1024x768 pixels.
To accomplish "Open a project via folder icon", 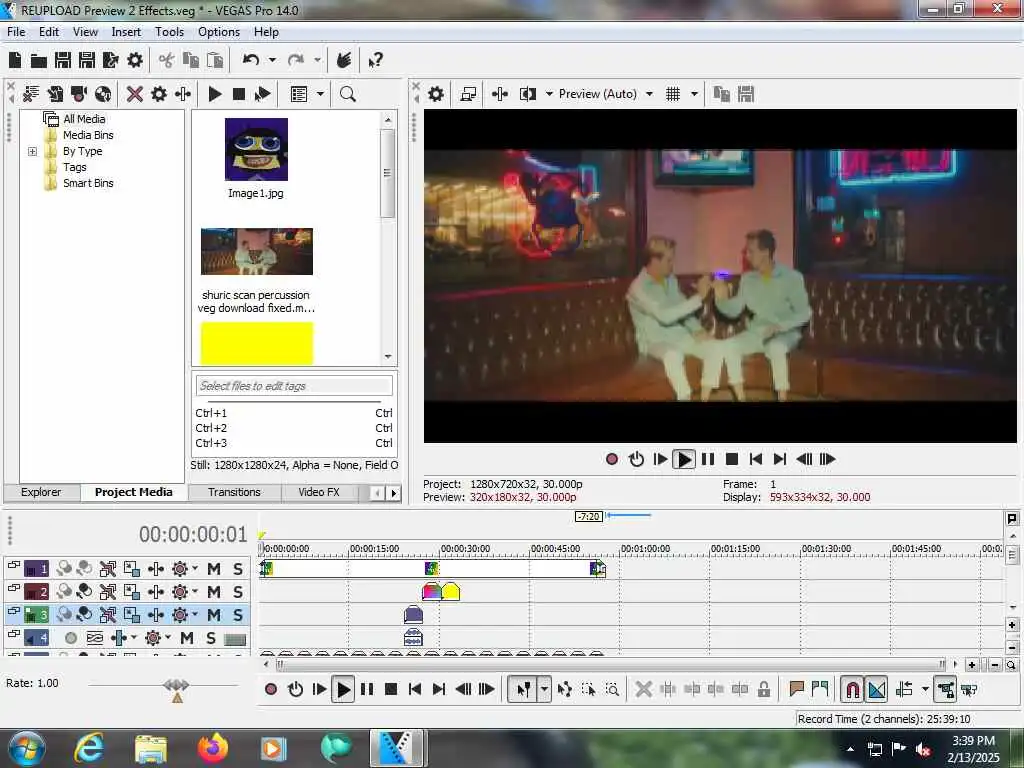I will [39, 61].
